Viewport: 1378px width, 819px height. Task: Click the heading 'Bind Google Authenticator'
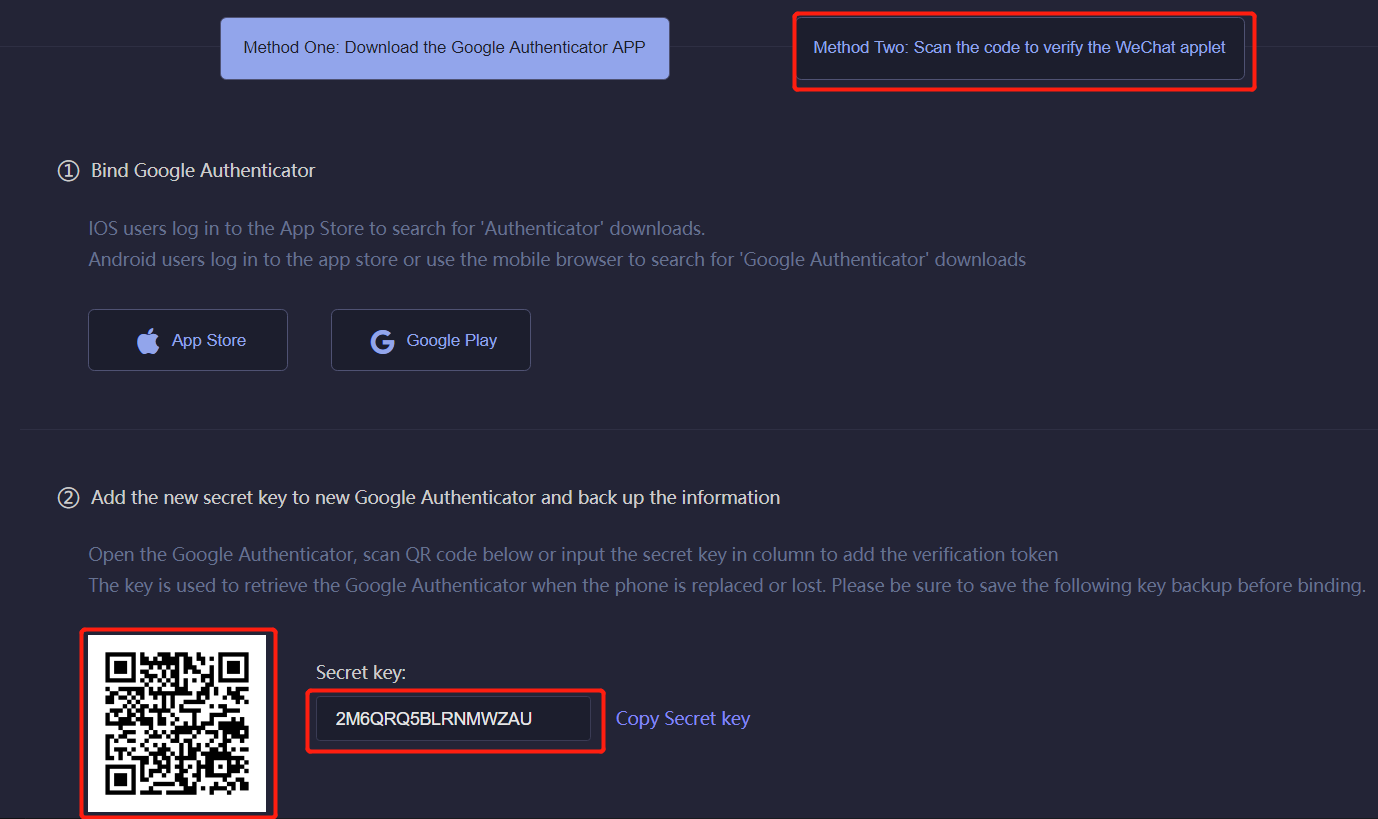(203, 171)
